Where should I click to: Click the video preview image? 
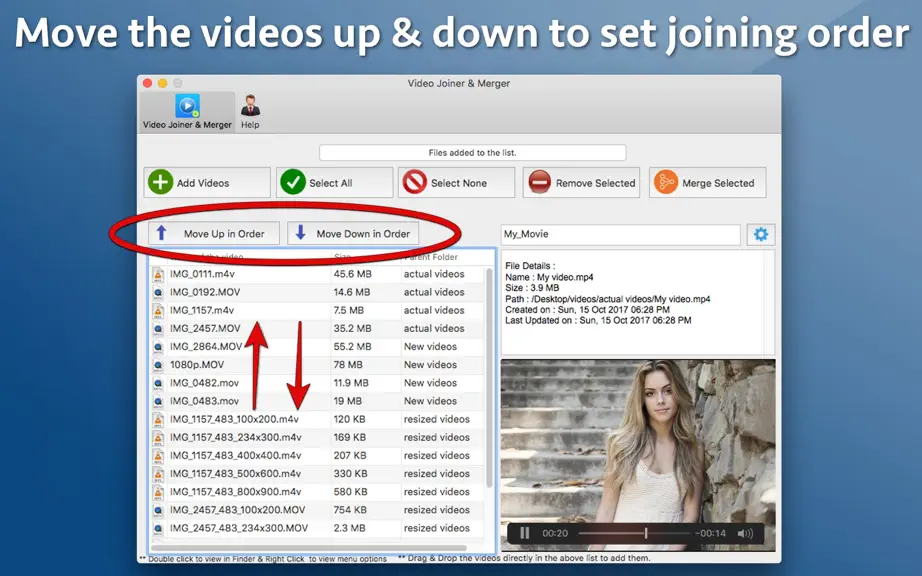(x=638, y=456)
